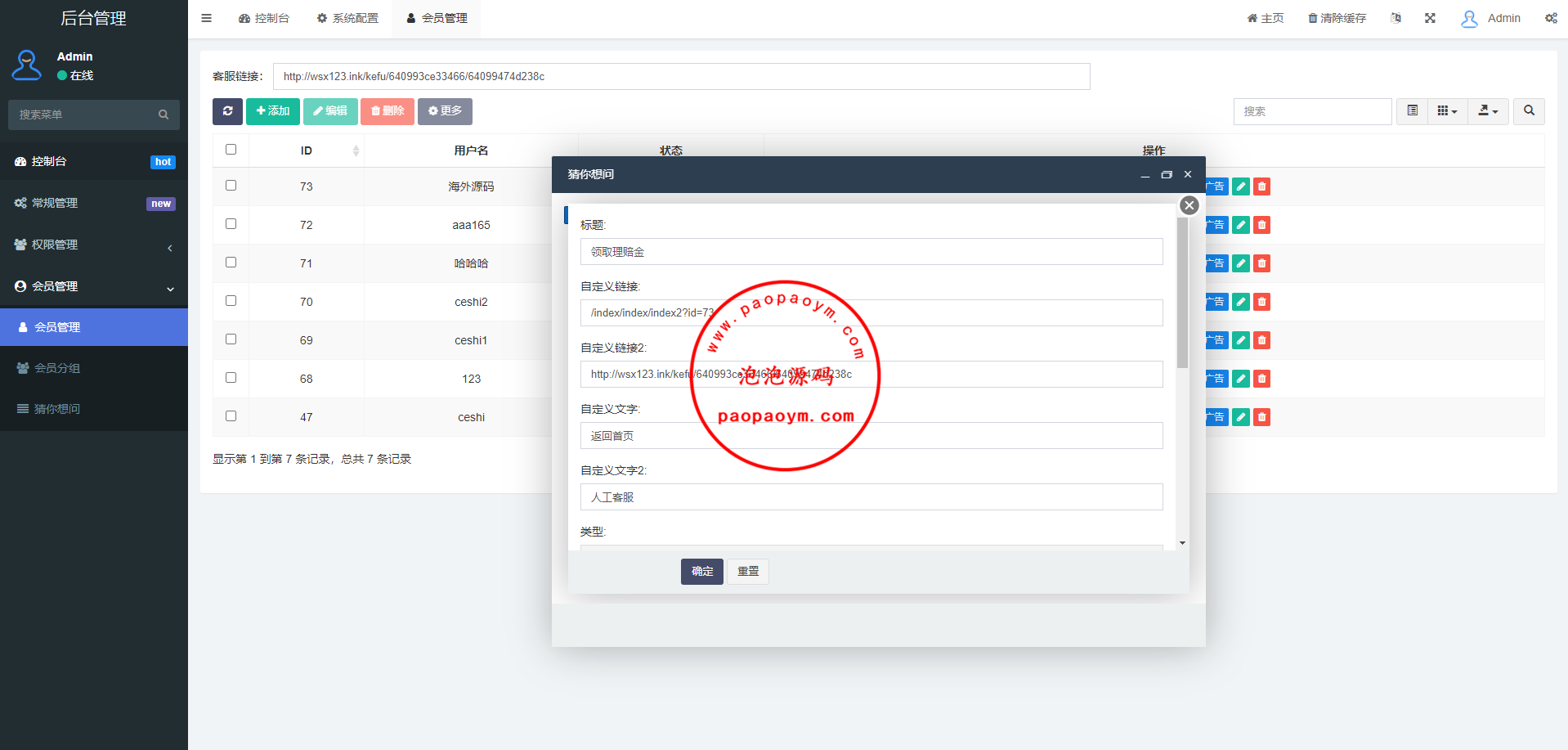Check the box for row ID 73
Screen dimensions: 1568x750
[x=231, y=186]
